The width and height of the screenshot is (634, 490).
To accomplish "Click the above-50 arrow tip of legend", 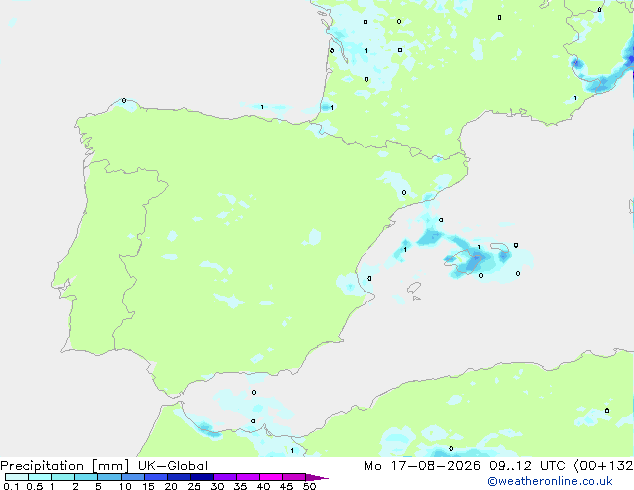I will [317, 477].
